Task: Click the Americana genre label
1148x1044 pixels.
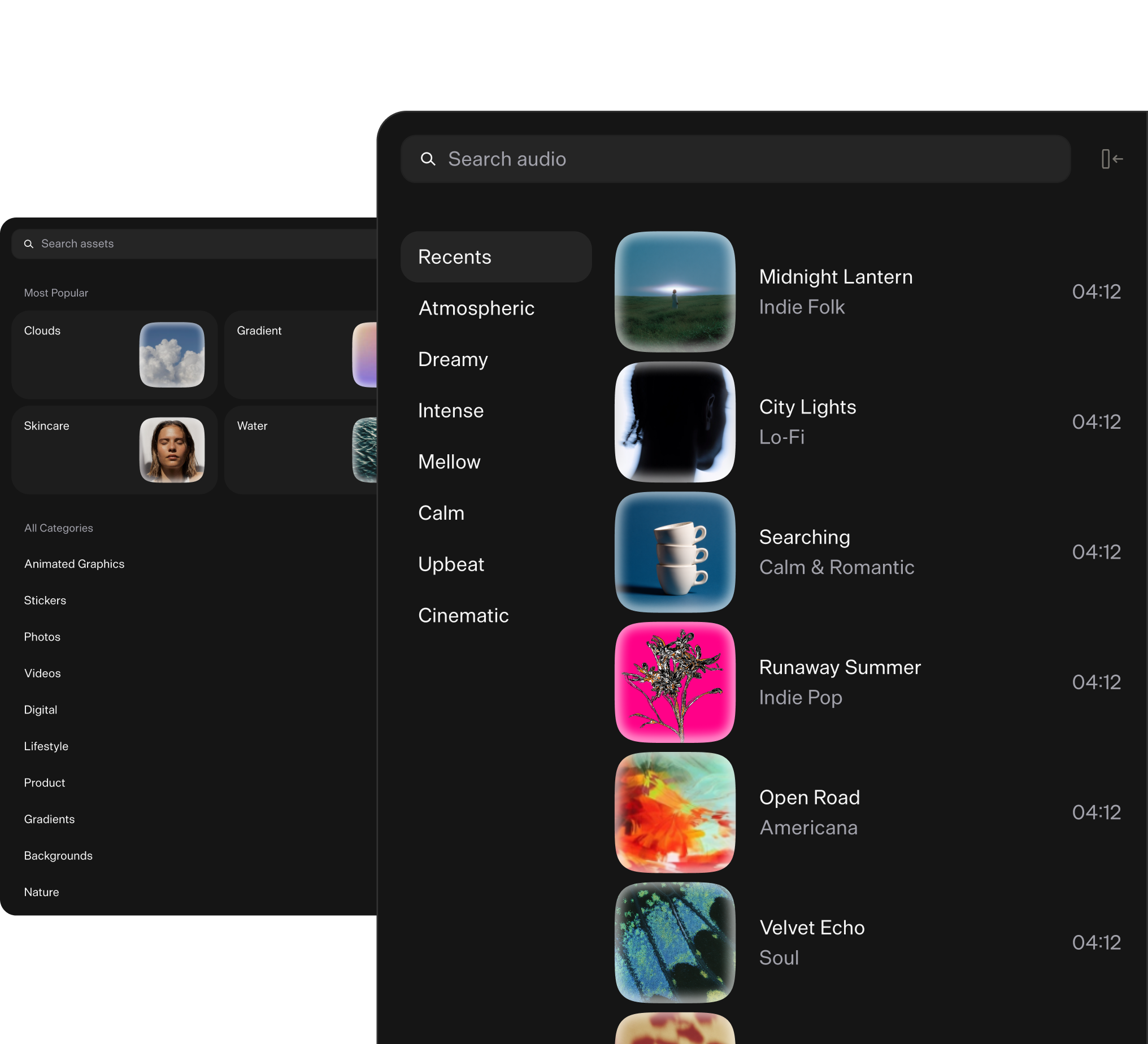Action: 808,828
